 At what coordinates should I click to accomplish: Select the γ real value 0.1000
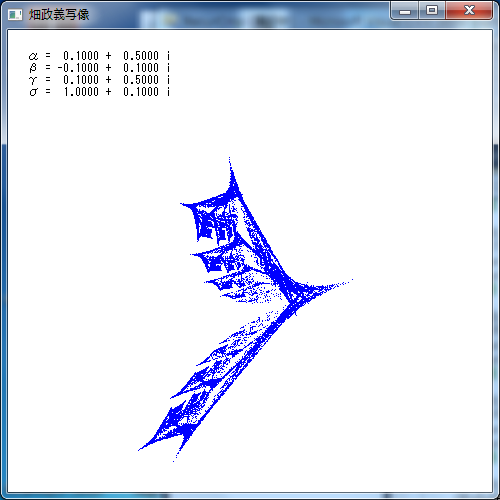pyautogui.click(x=81, y=80)
